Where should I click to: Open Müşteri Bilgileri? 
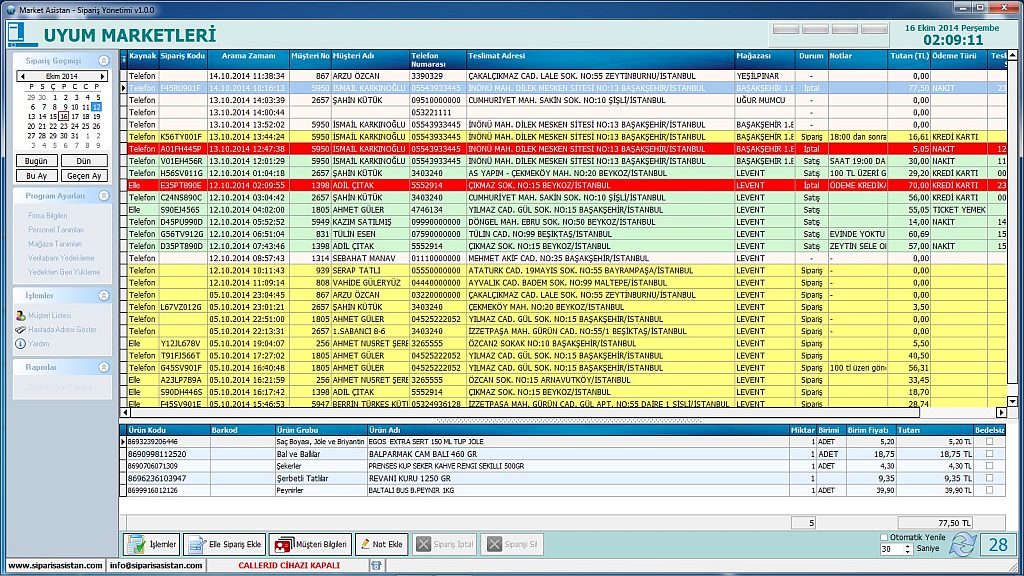click(310, 544)
